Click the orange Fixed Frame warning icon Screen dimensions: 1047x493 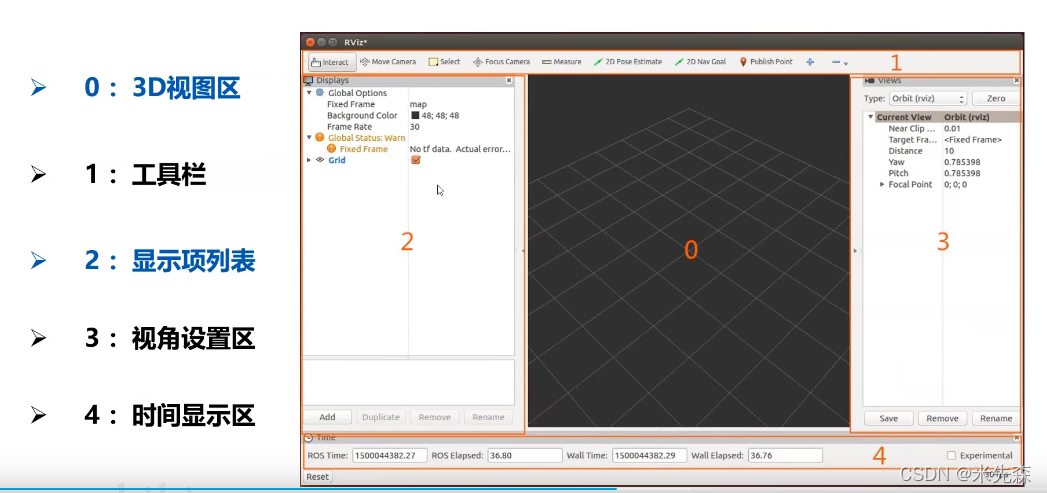click(x=332, y=149)
